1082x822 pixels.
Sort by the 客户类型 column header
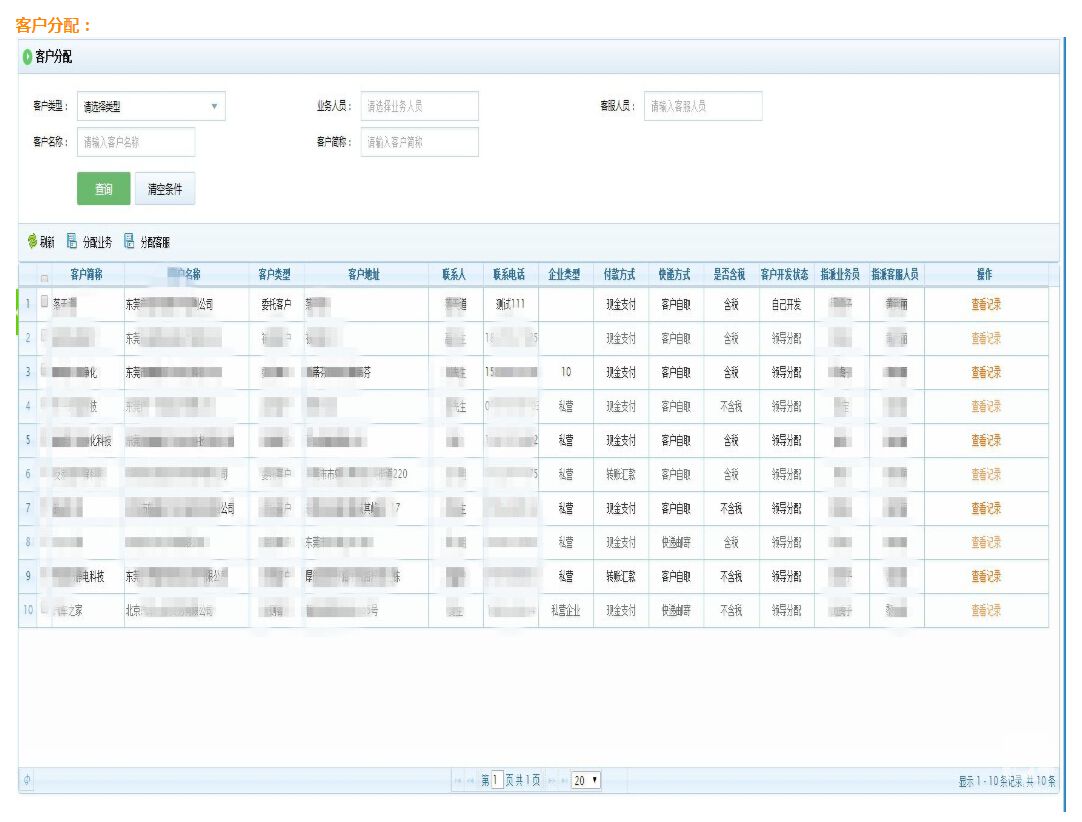point(275,274)
